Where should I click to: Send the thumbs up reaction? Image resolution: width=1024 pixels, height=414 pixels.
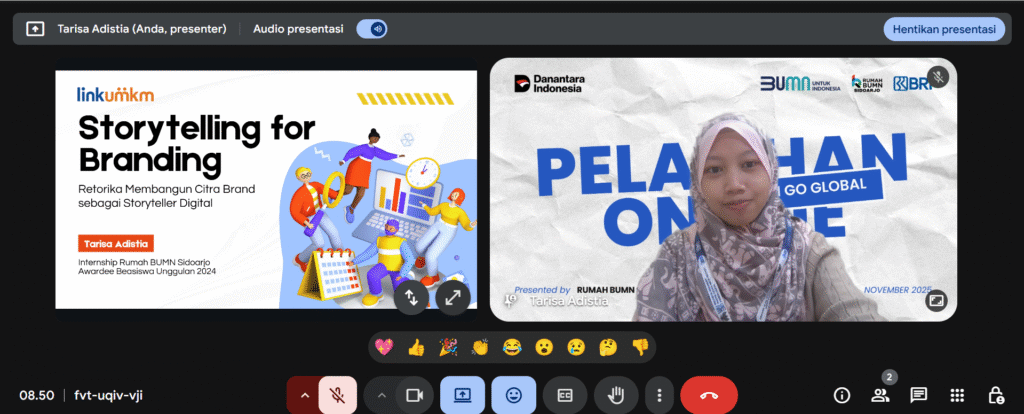coord(416,347)
